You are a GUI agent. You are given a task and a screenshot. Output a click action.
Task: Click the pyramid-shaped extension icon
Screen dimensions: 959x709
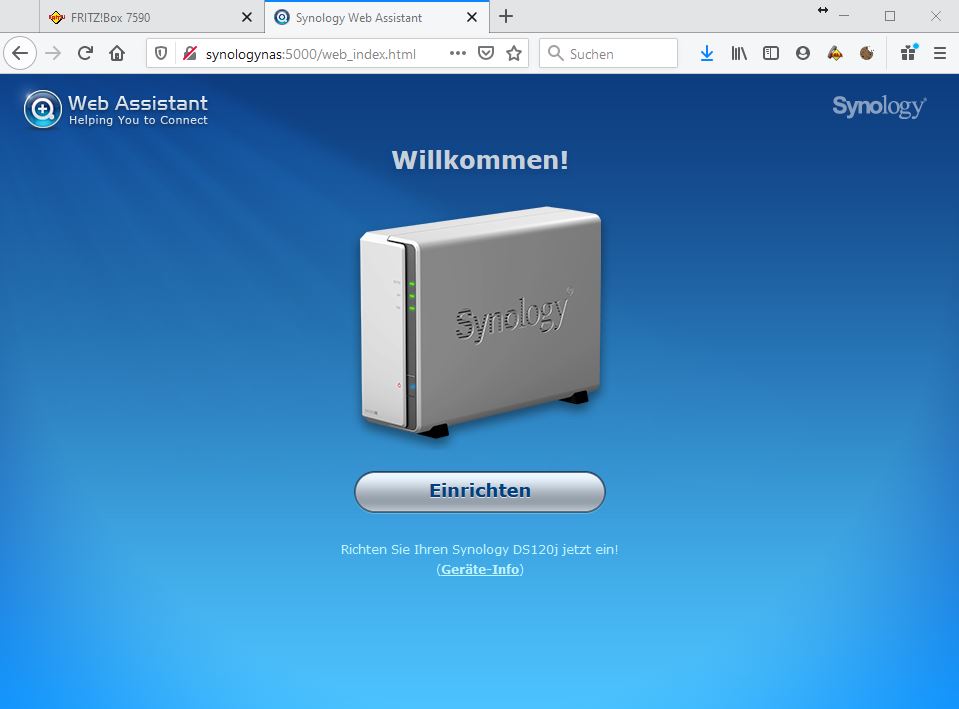[x=834, y=54]
